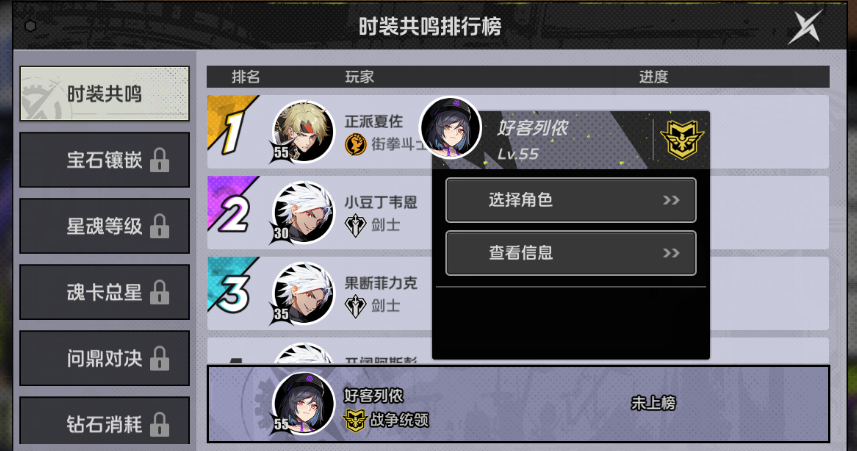Click rank 1 player 正派夏佐's avatar
This screenshot has width=857, height=451.
pyautogui.click(x=303, y=131)
